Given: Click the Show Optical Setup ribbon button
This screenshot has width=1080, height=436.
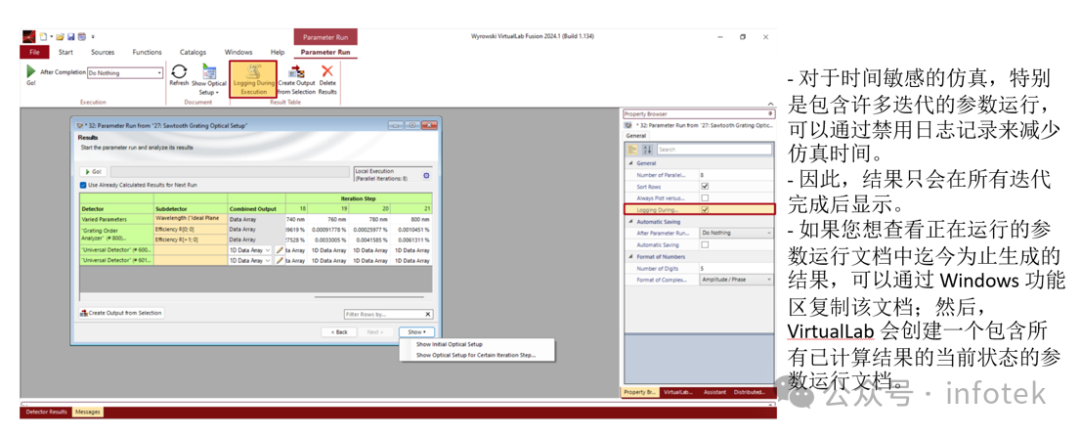Looking at the screenshot, I should pyautogui.click(x=209, y=79).
